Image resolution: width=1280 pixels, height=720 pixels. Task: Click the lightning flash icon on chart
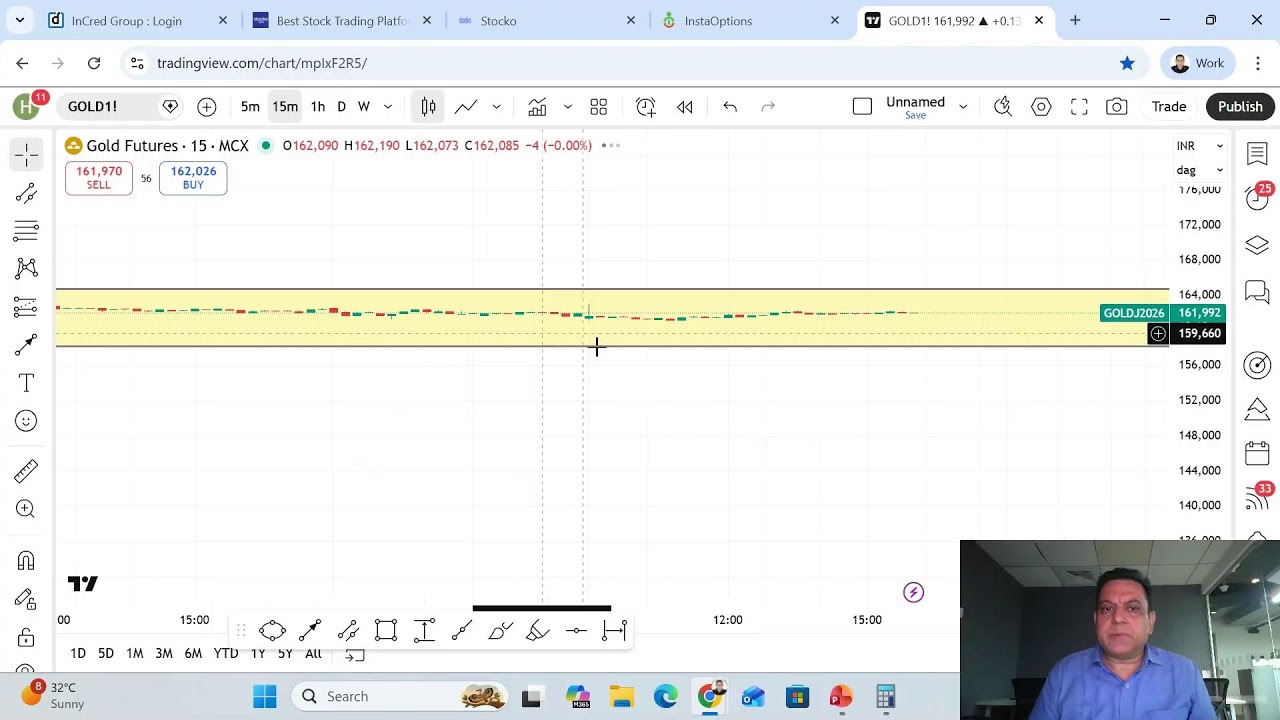(x=914, y=593)
